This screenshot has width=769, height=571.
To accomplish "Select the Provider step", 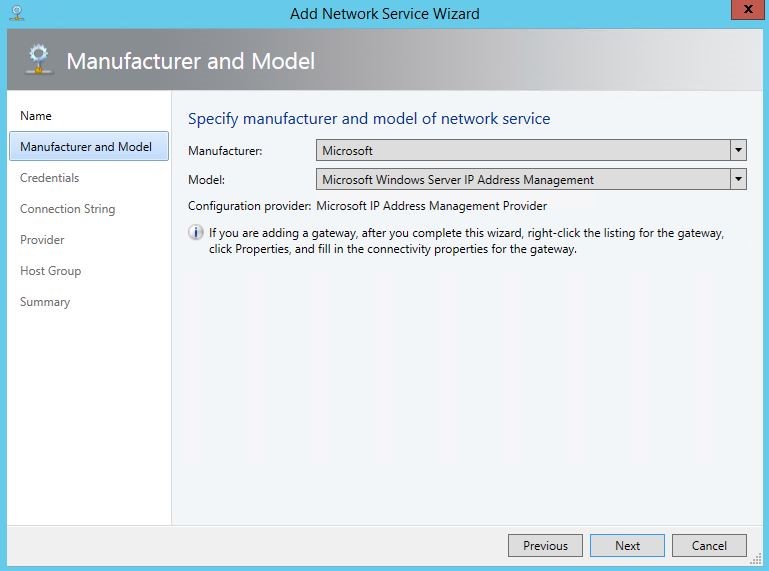I will click(42, 240).
